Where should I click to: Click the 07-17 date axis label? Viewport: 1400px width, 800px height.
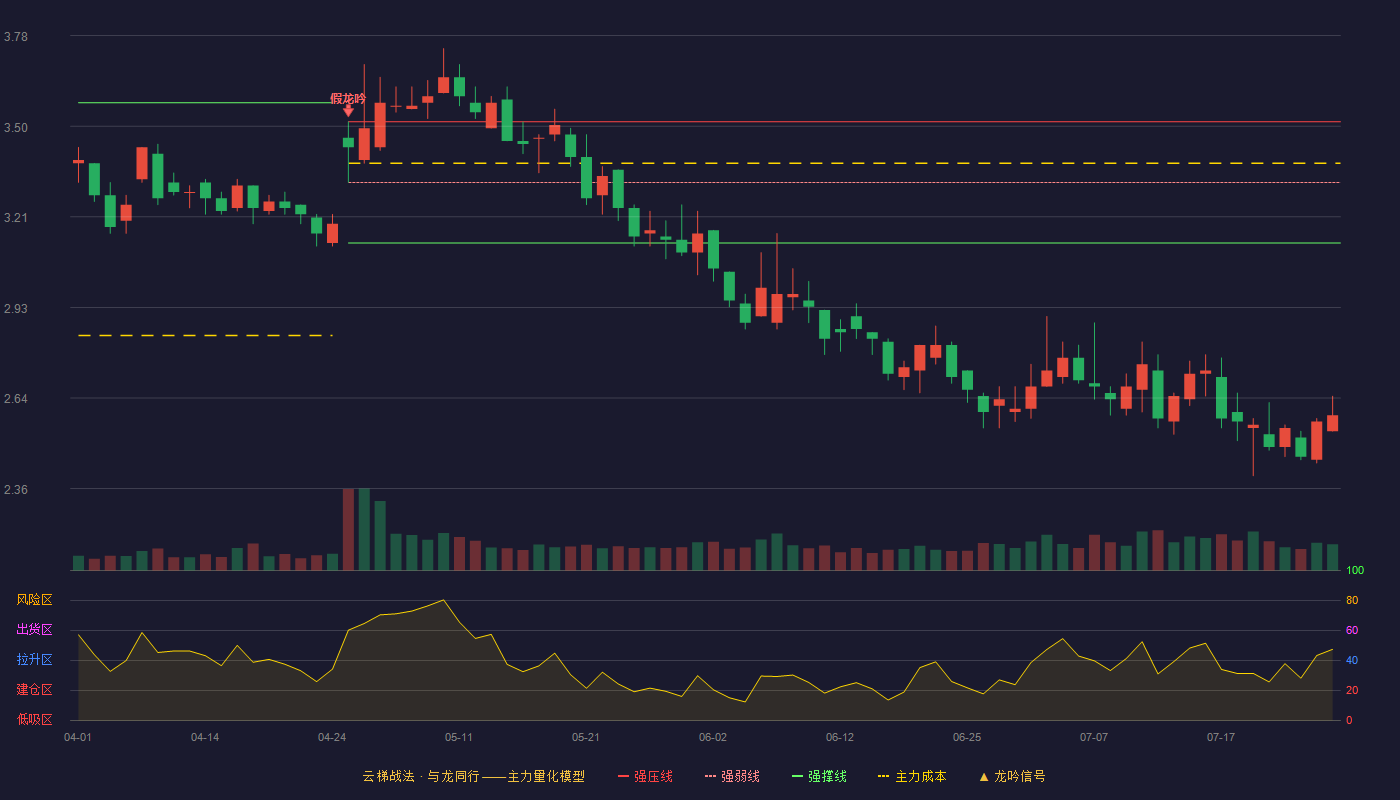point(1221,737)
